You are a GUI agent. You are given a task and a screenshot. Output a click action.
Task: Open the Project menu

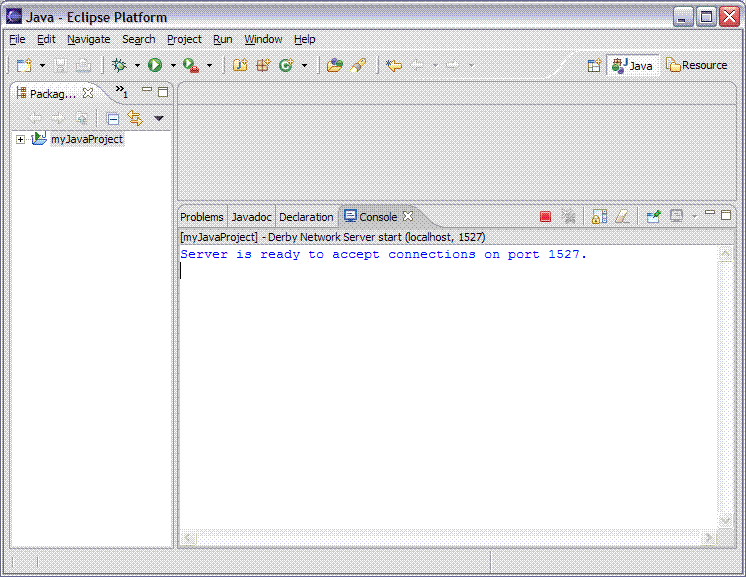[x=184, y=39]
